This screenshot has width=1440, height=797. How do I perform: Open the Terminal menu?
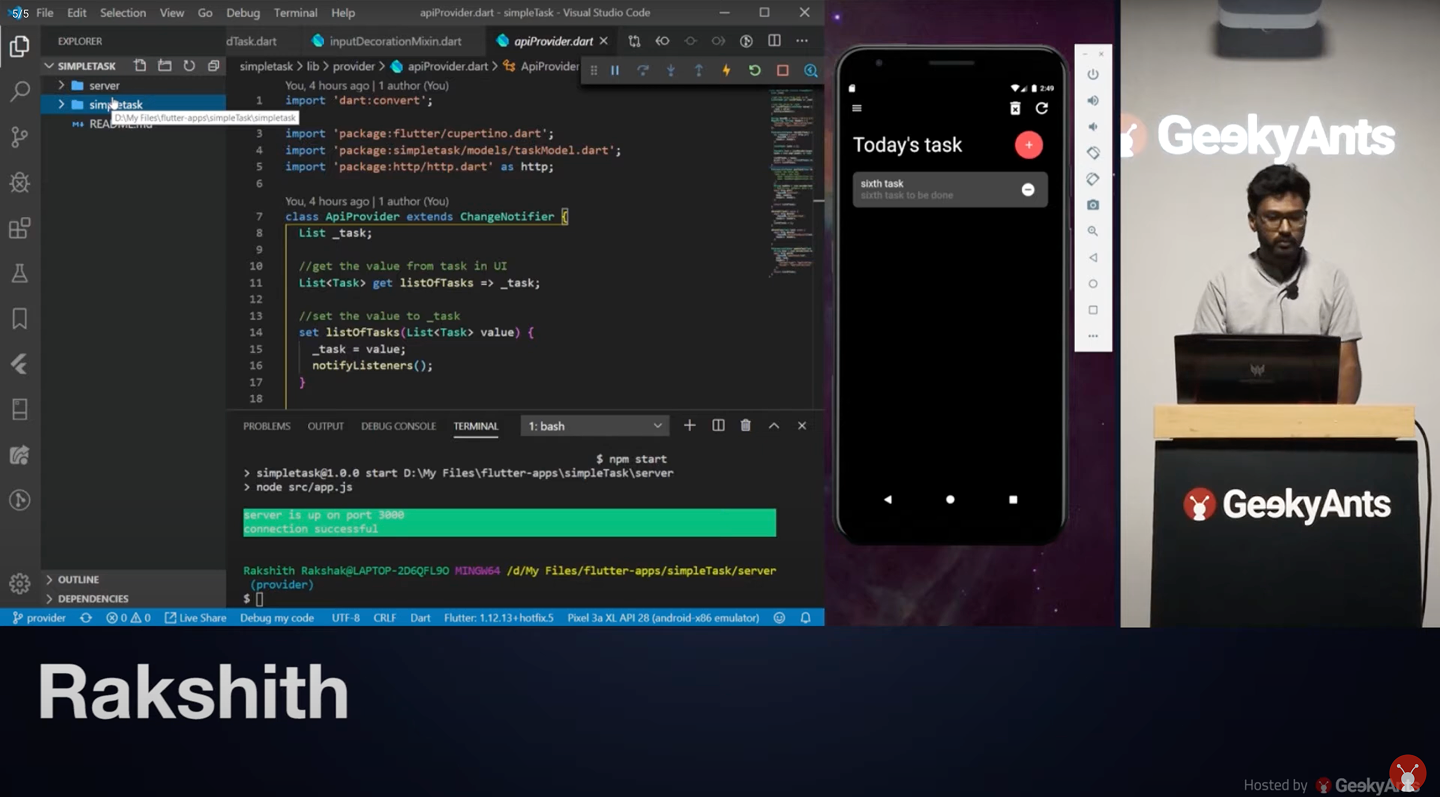[x=295, y=13]
